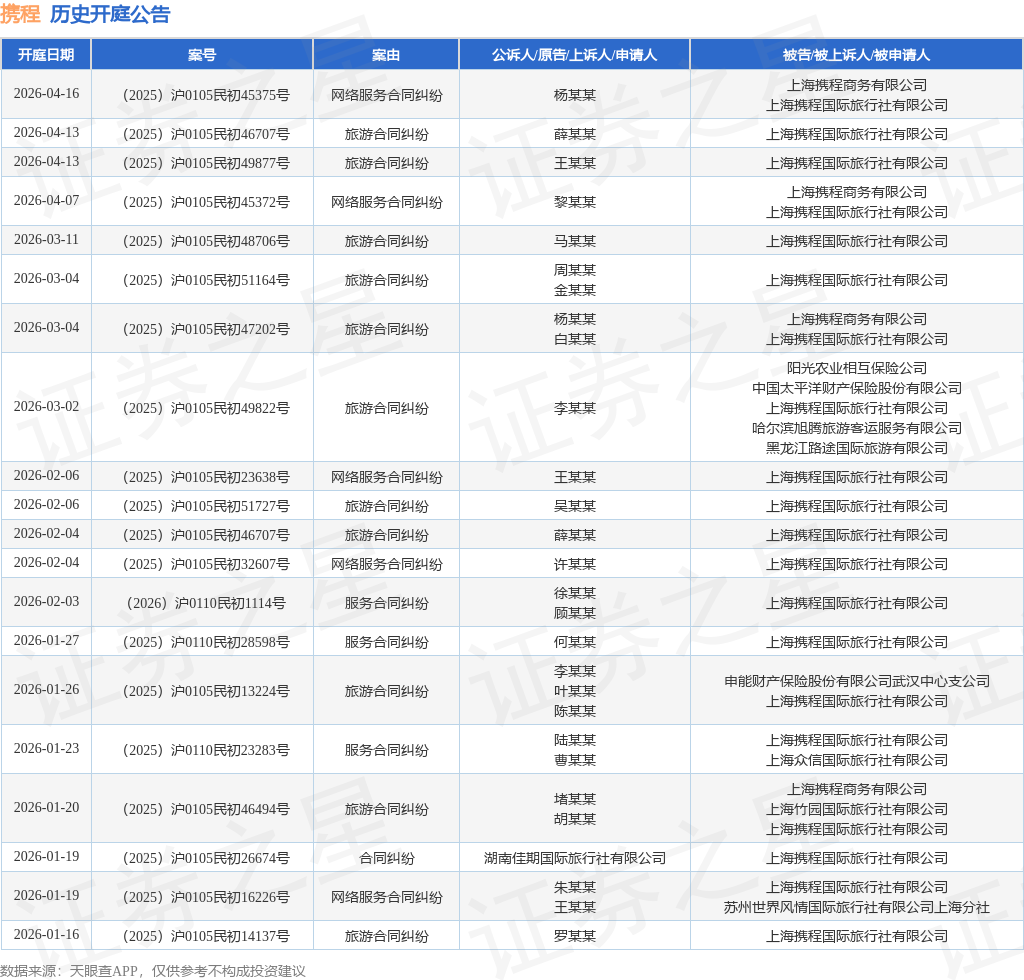
Task: Click plaintiff 金某某
Action: click(575, 291)
